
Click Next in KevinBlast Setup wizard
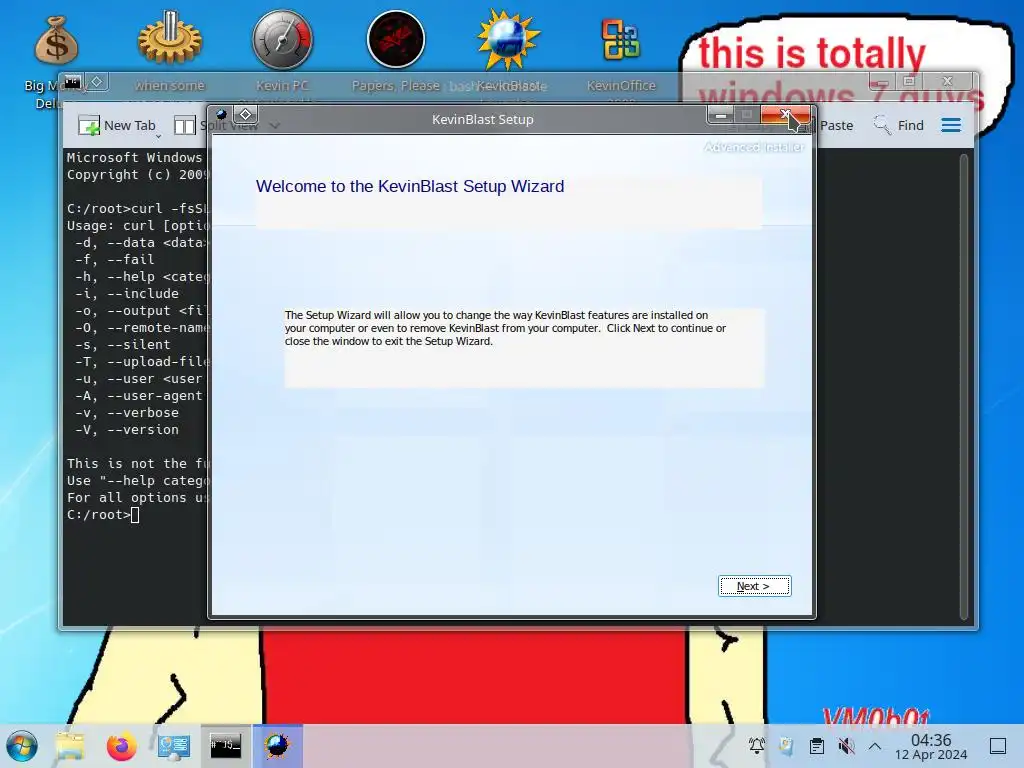pyautogui.click(x=754, y=586)
